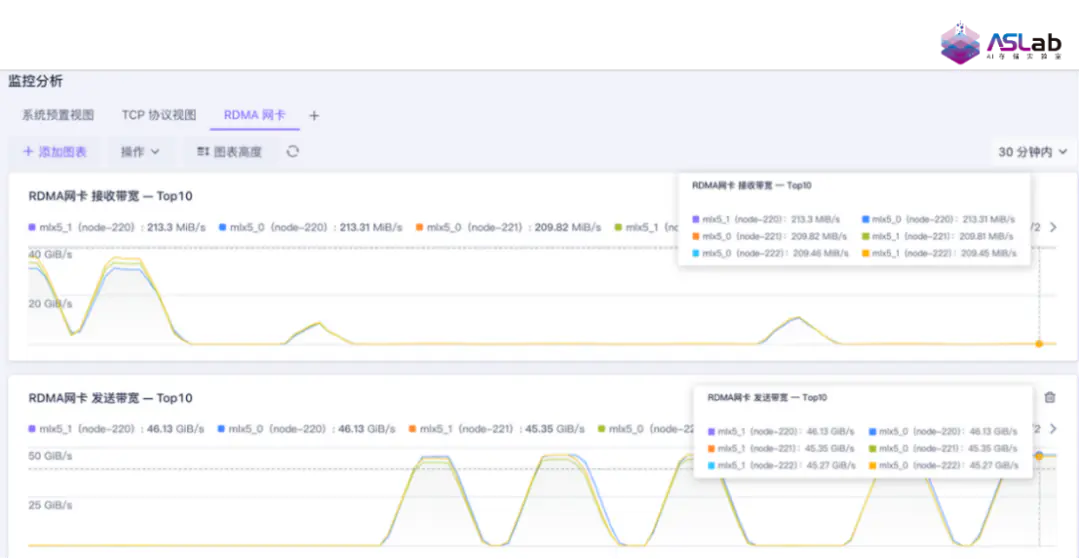
Task: Click tooltip entry mlx5_0 (node-221) 45.35 GiB/s
Action: (944, 448)
